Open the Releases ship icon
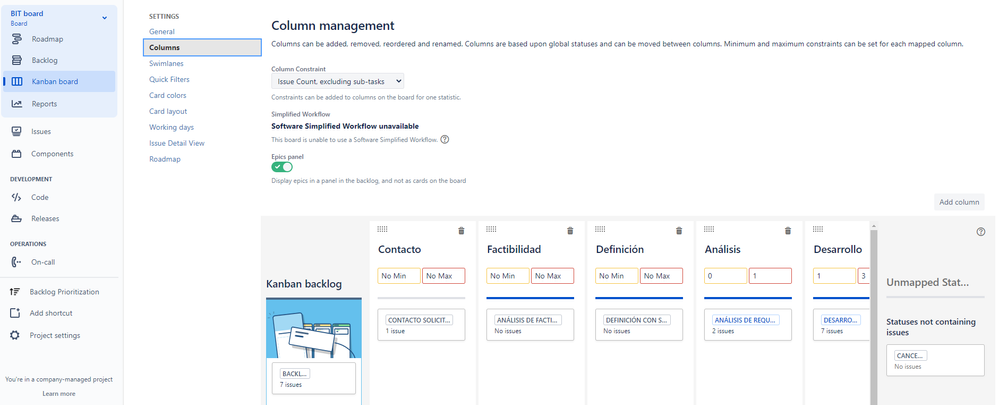Image resolution: width=999 pixels, height=405 pixels. point(17,218)
